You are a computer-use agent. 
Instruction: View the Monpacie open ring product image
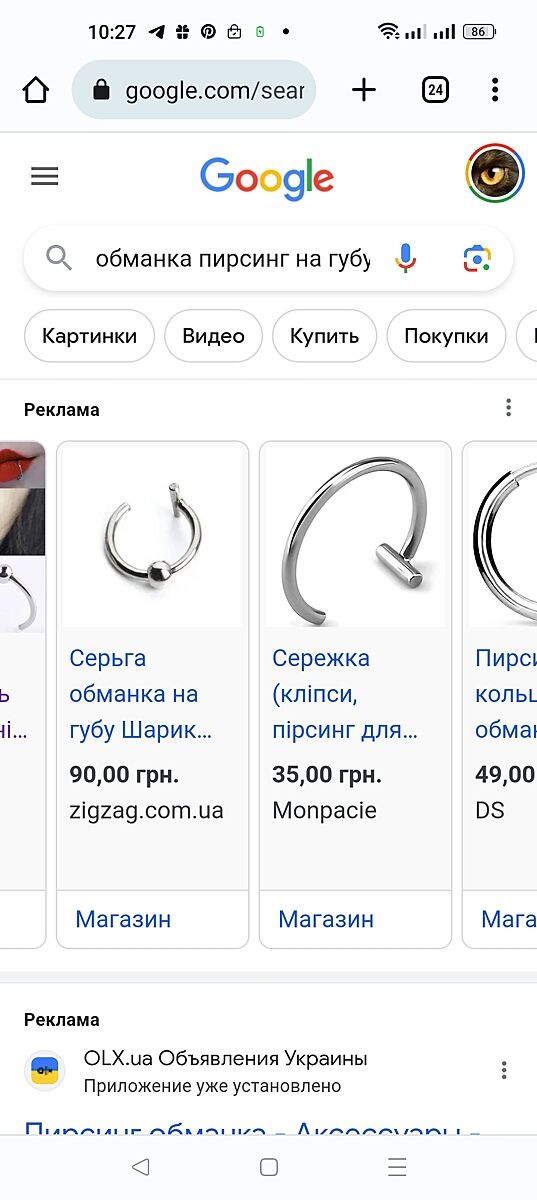click(355, 534)
